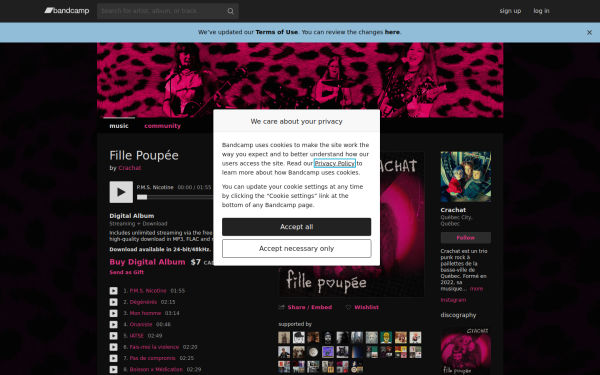Open the Mon homme track link
Viewport: 600px width, 375px height.
[145, 313]
